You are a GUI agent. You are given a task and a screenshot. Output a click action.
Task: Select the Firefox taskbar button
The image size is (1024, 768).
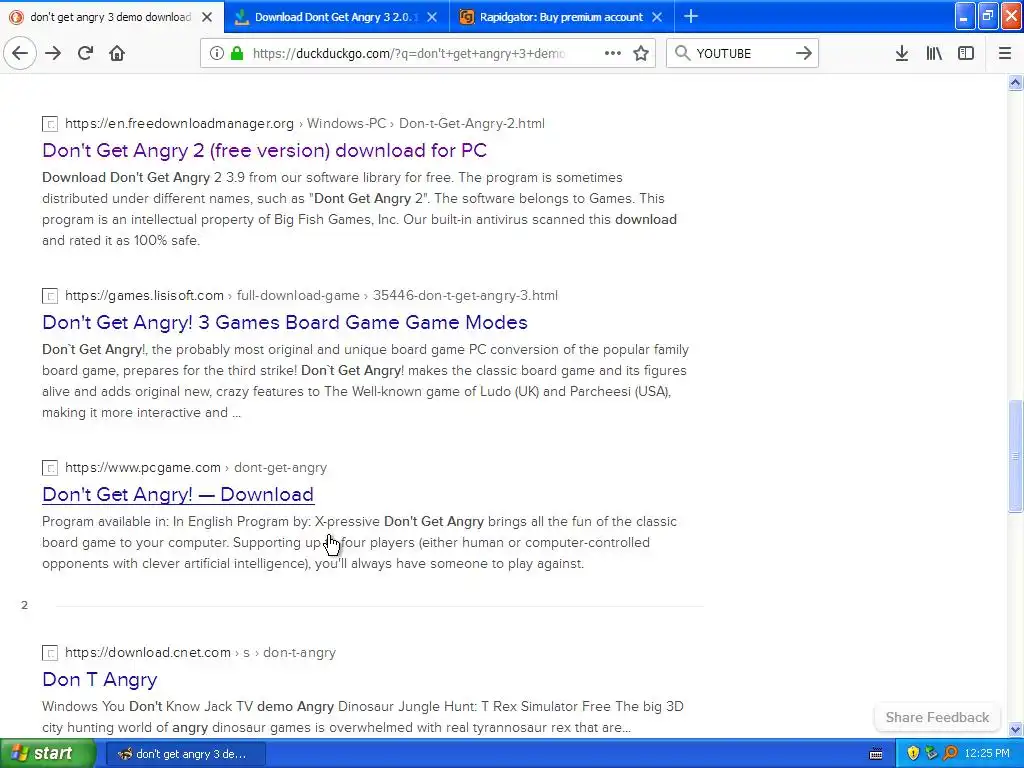[x=185, y=754]
